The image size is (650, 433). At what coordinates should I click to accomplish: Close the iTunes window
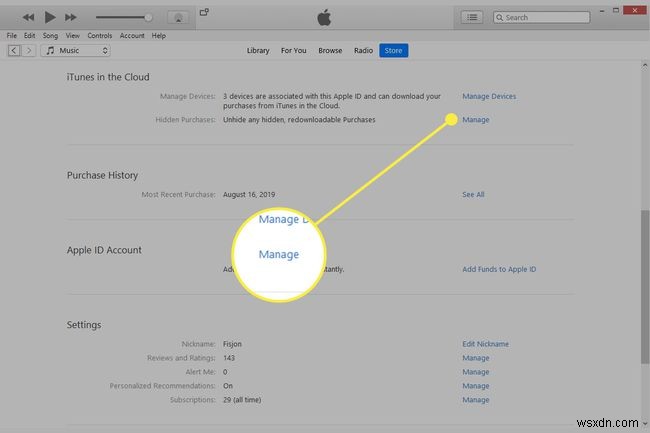(x=635, y=10)
